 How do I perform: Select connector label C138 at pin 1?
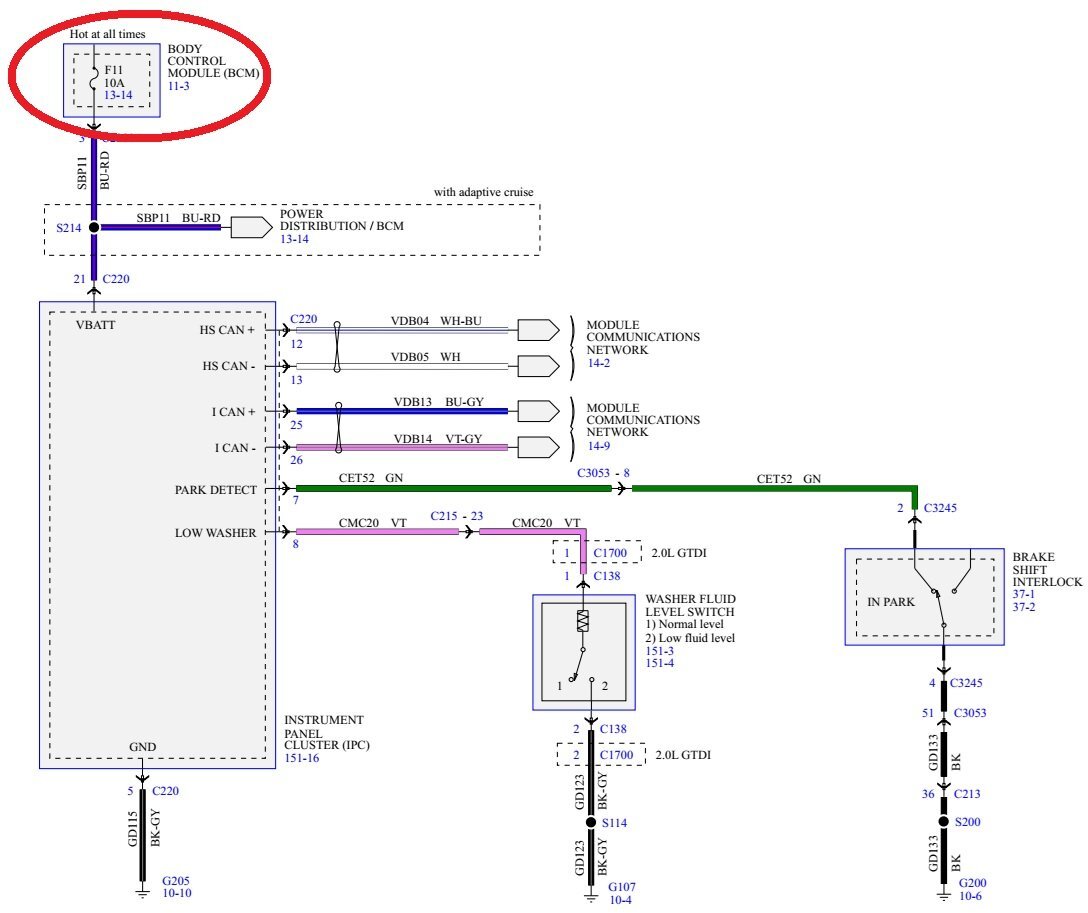click(607, 576)
